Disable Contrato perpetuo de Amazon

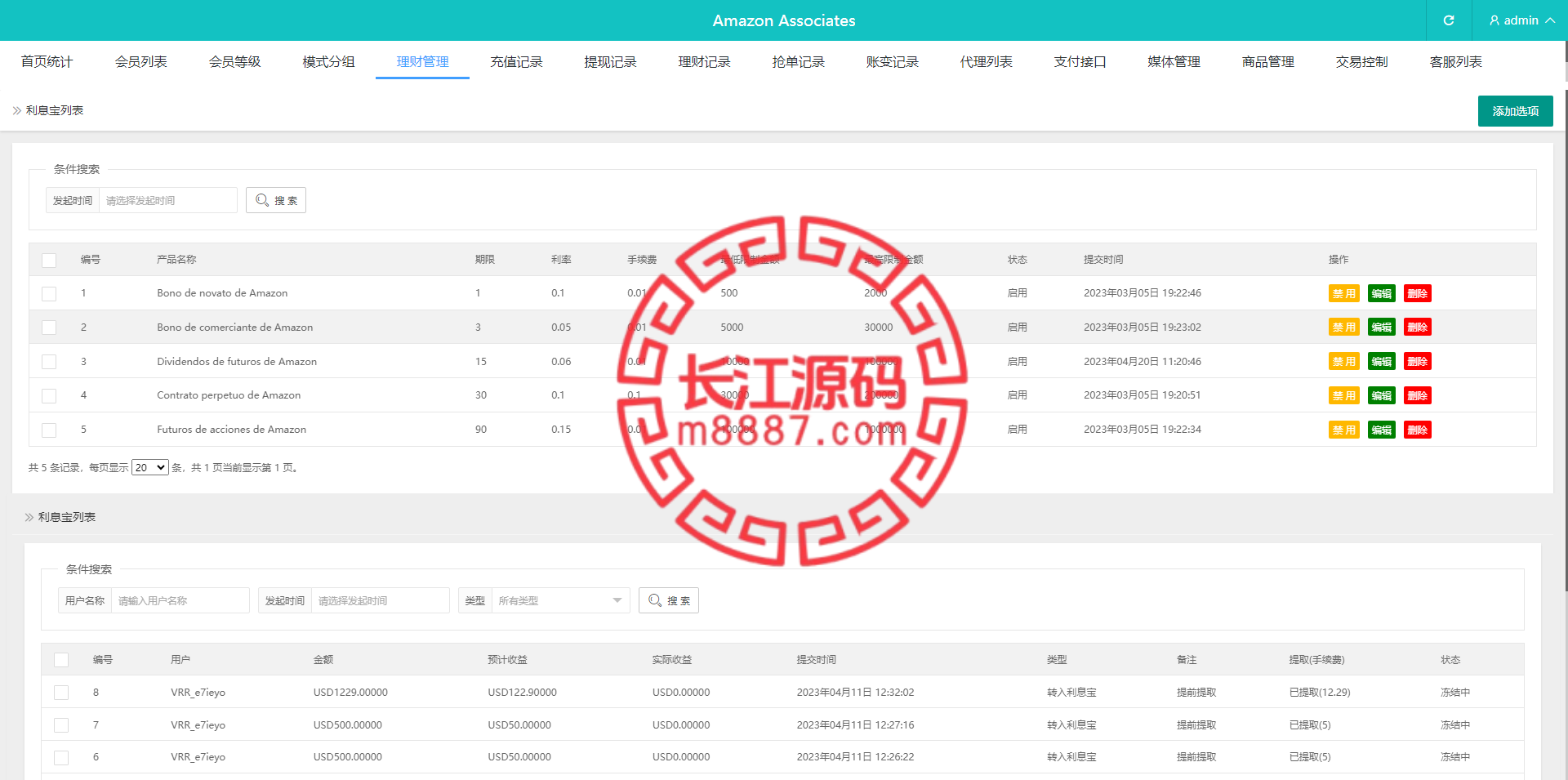pos(1343,396)
